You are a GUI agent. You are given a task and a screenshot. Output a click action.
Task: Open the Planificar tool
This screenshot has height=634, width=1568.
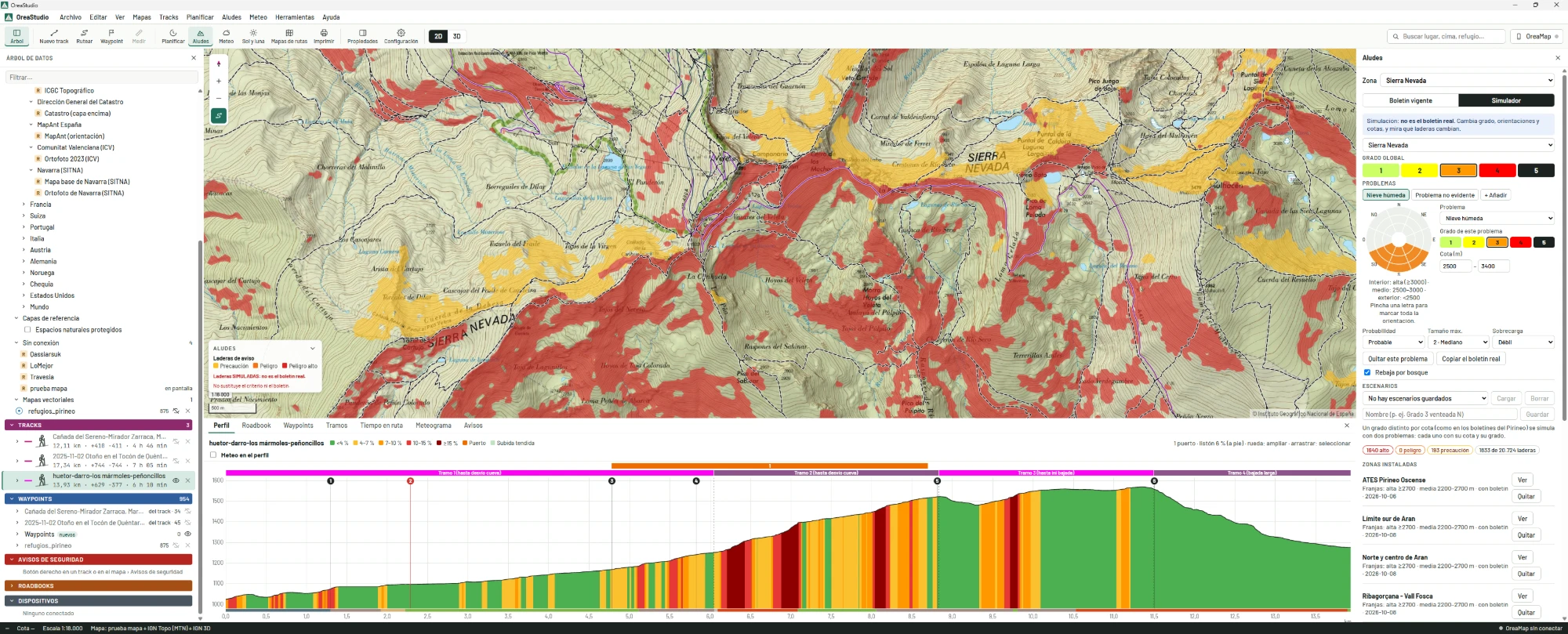173,36
